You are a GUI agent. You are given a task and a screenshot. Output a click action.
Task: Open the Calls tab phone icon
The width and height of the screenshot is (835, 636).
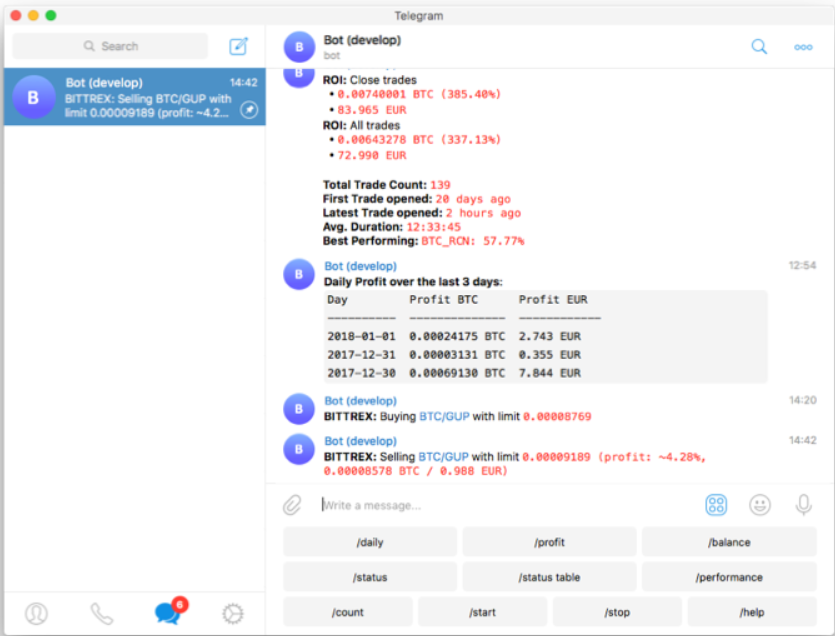point(101,614)
